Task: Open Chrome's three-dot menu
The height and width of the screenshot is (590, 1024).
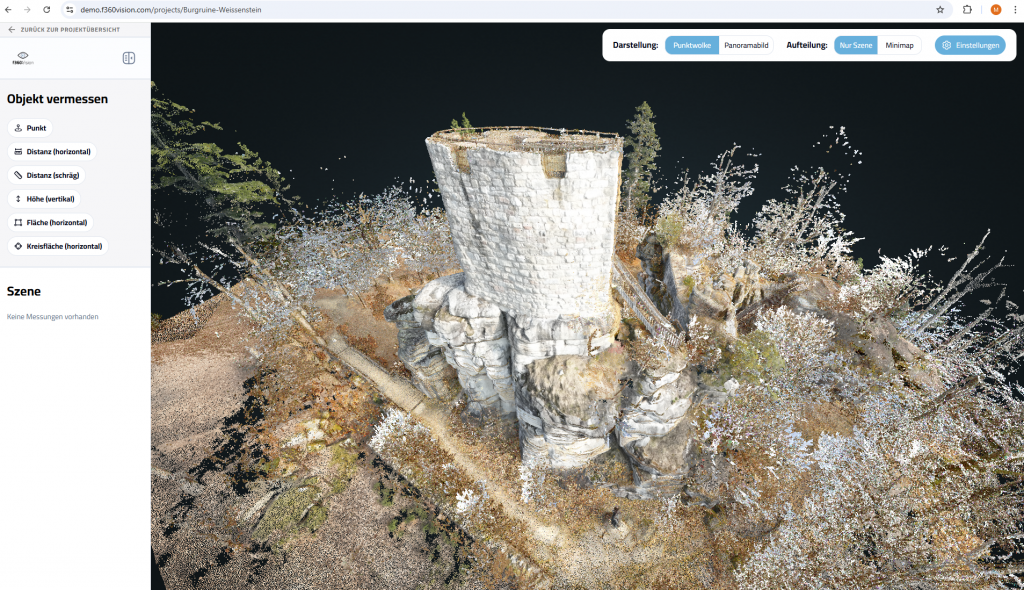Action: click(x=1013, y=9)
